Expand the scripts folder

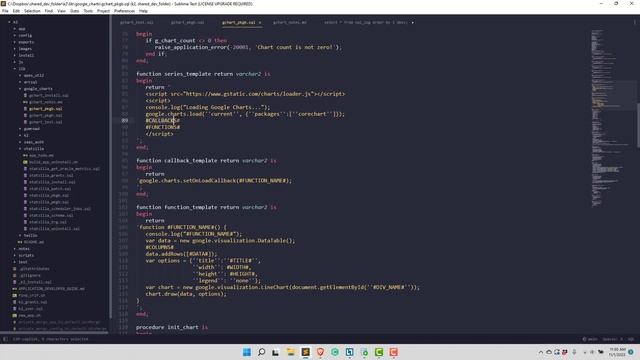click(x=15, y=256)
